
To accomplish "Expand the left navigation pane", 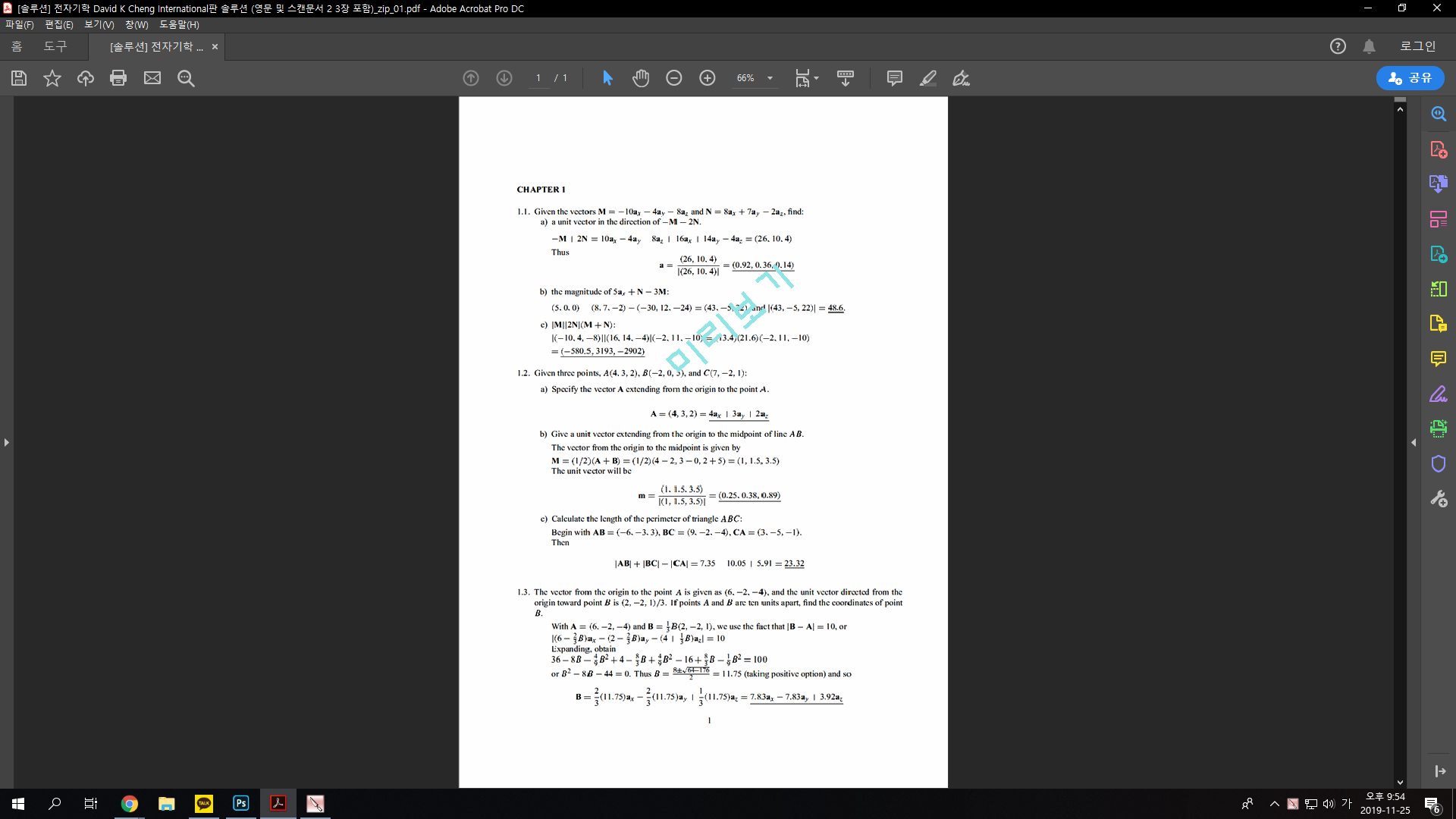I will [x=7, y=442].
